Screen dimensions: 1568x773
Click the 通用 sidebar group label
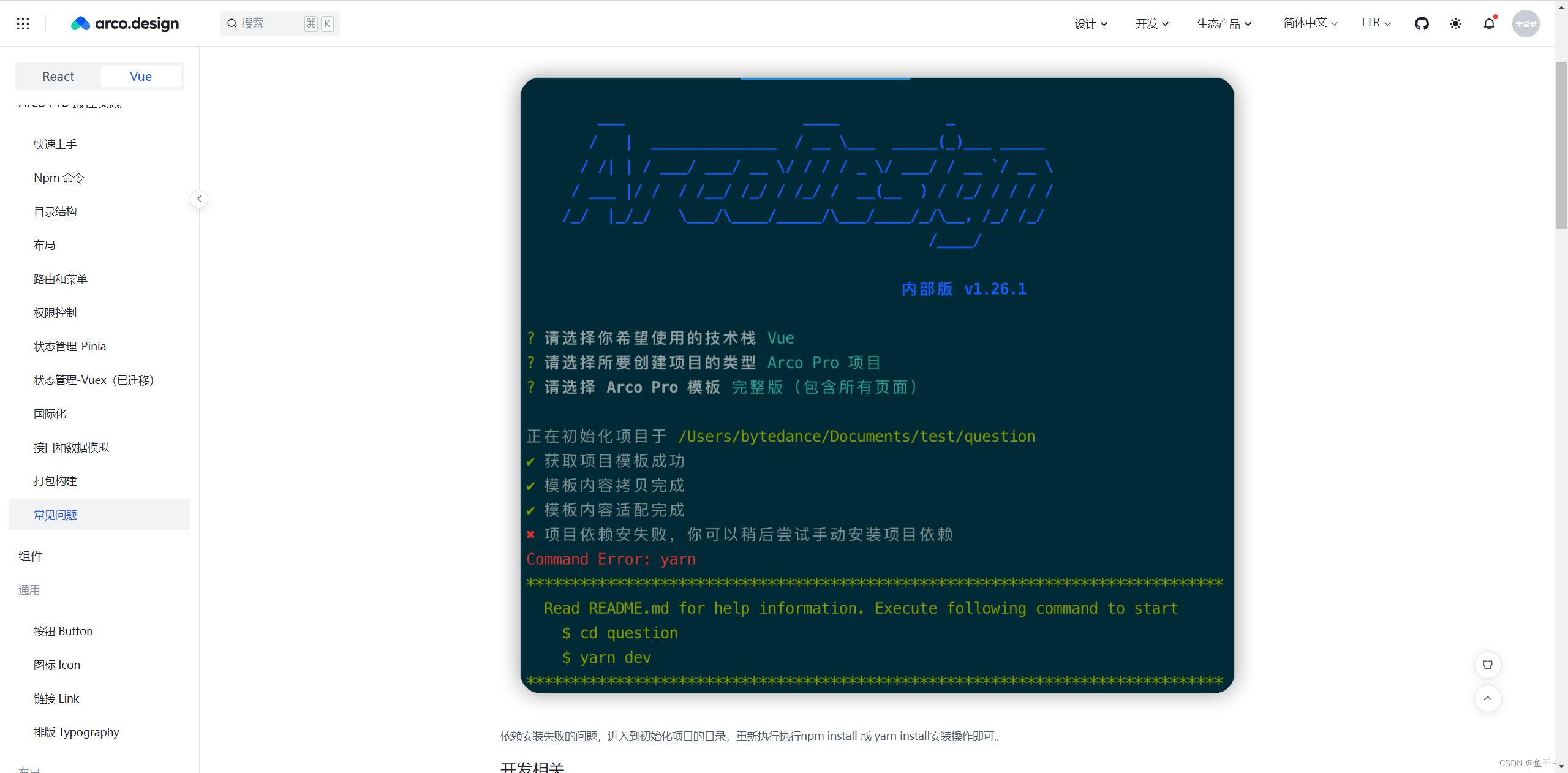(29, 590)
